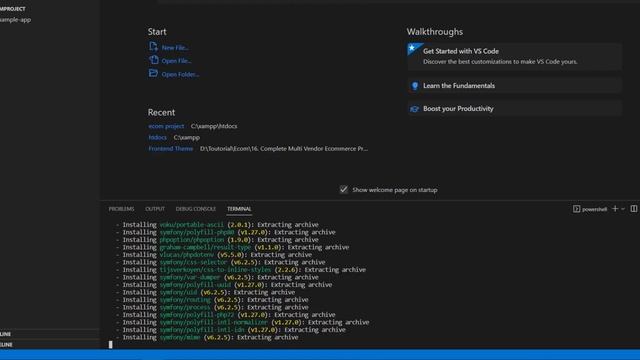
Task: Click the Open File icon
Action: pyautogui.click(x=153, y=60)
